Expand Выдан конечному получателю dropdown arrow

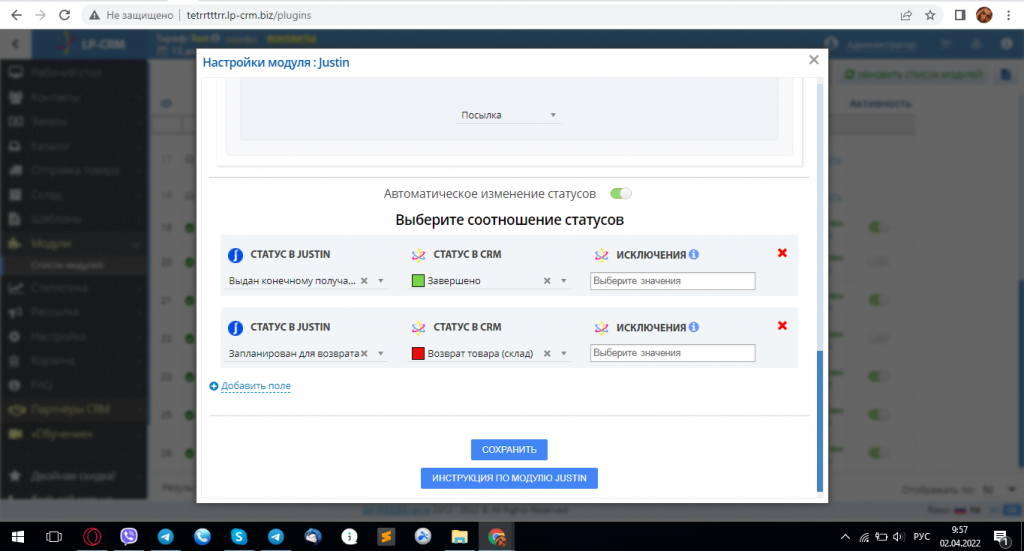click(x=381, y=281)
